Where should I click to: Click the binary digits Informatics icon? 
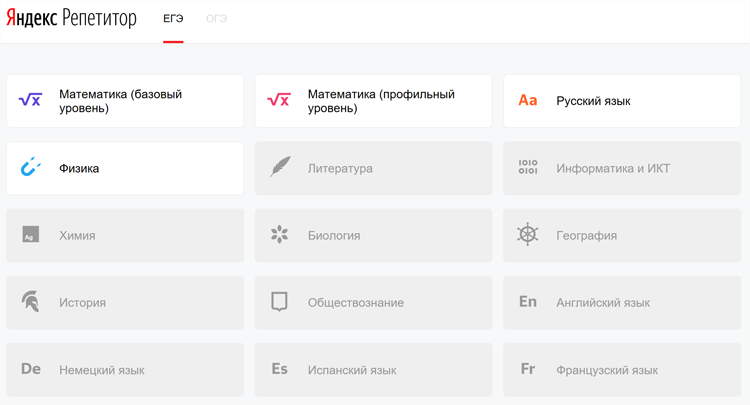tap(528, 168)
